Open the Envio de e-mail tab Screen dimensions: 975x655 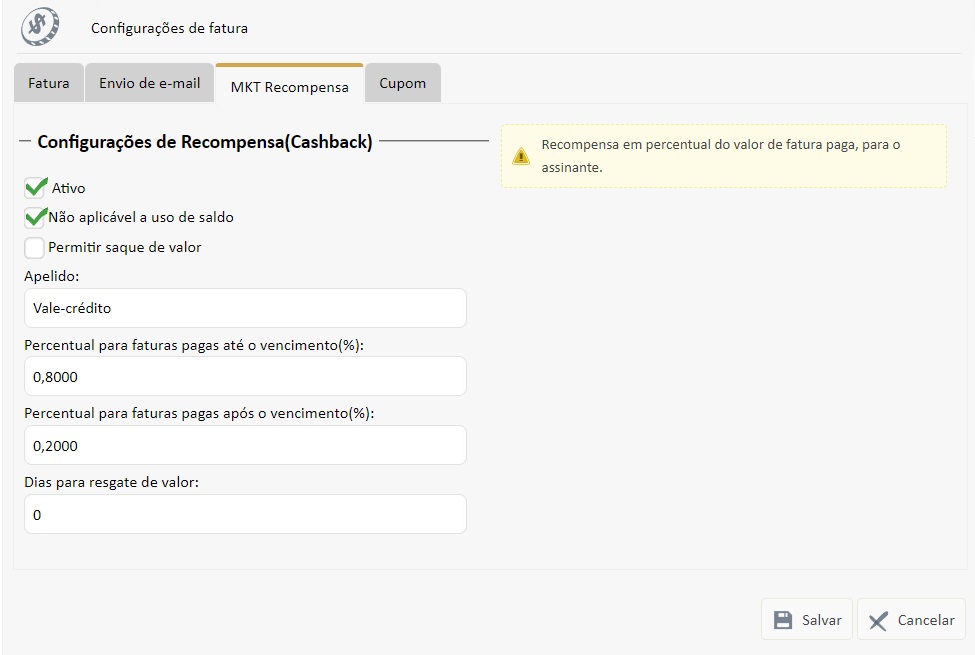tap(149, 83)
